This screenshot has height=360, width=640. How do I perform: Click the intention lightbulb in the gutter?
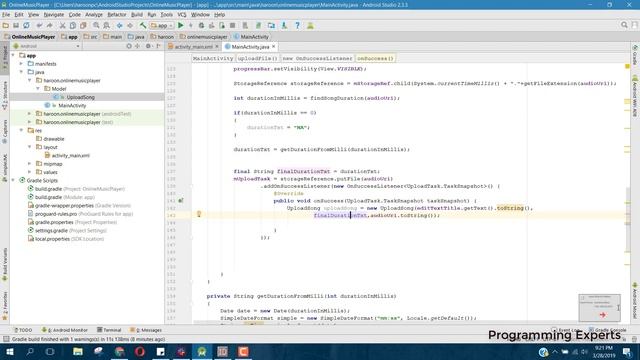click(x=199, y=214)
